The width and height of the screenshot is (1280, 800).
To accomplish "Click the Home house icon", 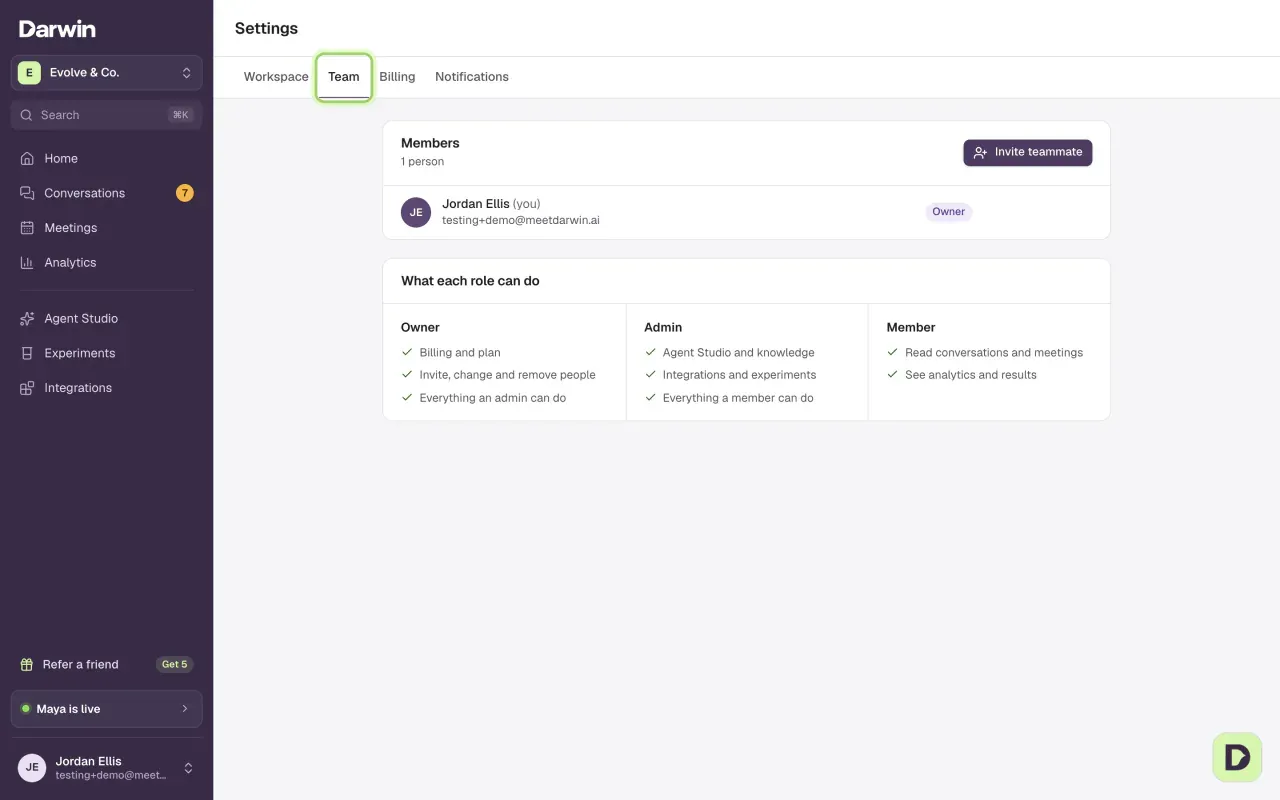I will (27, 158).
